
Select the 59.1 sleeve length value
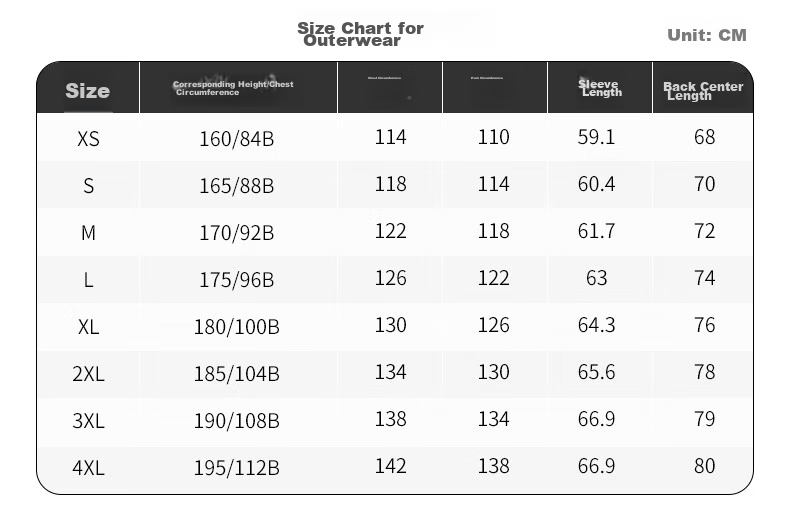tap(597, 137)
